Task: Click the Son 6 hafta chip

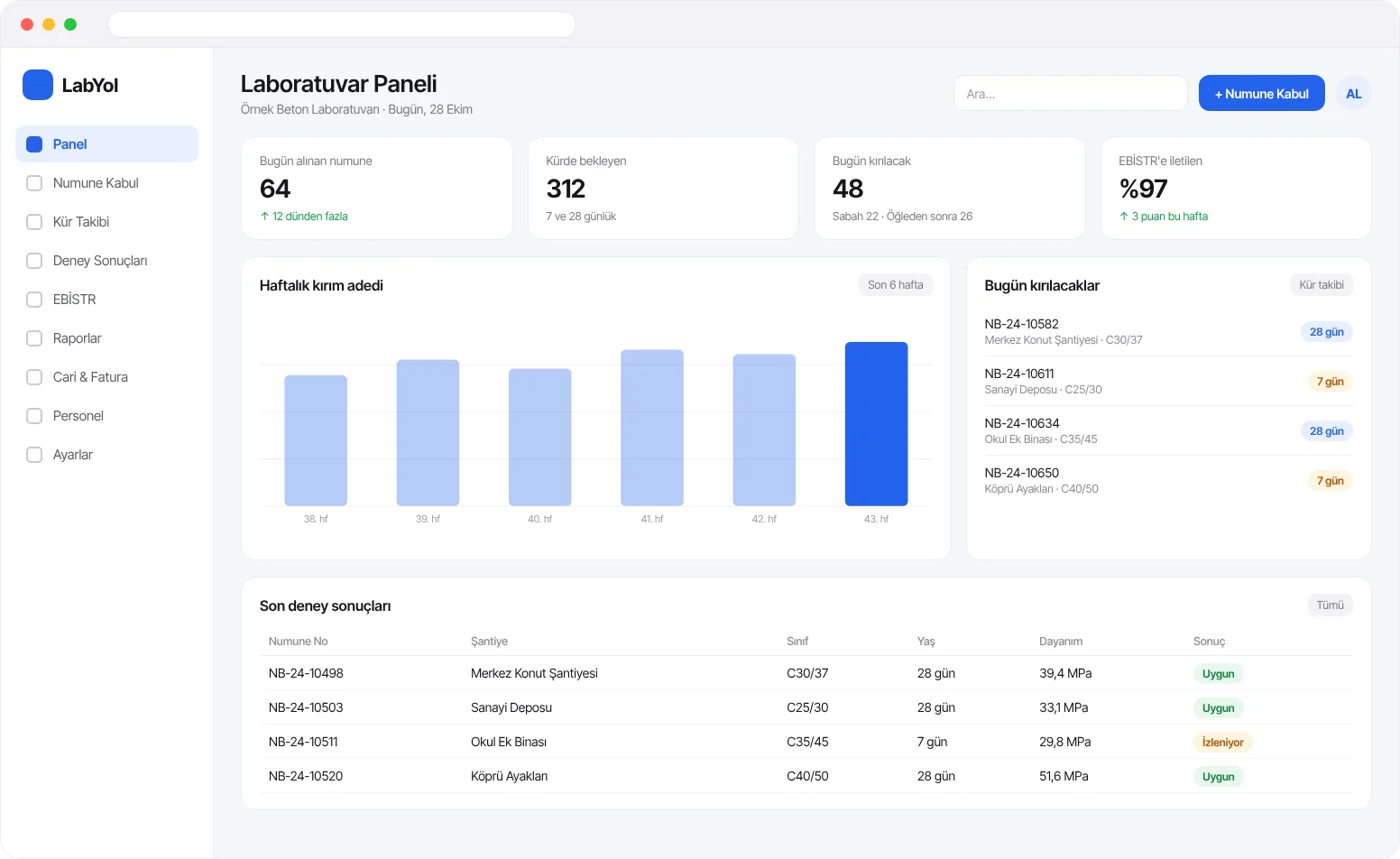Action: click(895, 285)
